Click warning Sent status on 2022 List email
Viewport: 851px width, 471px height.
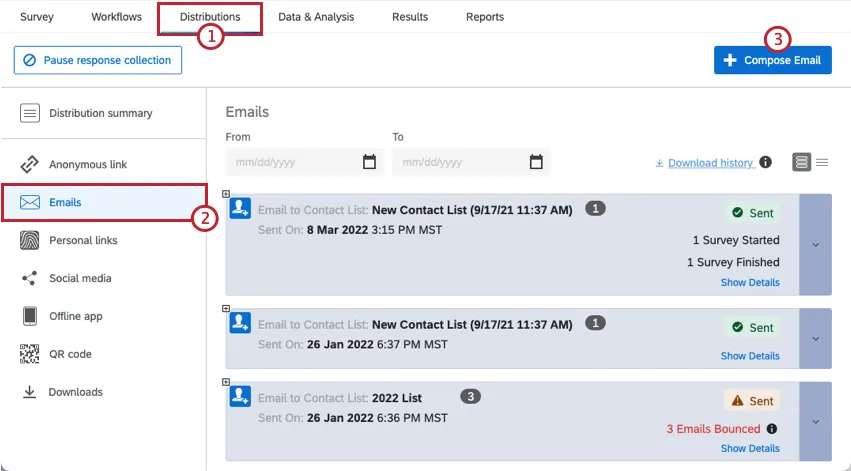[752, 401]
